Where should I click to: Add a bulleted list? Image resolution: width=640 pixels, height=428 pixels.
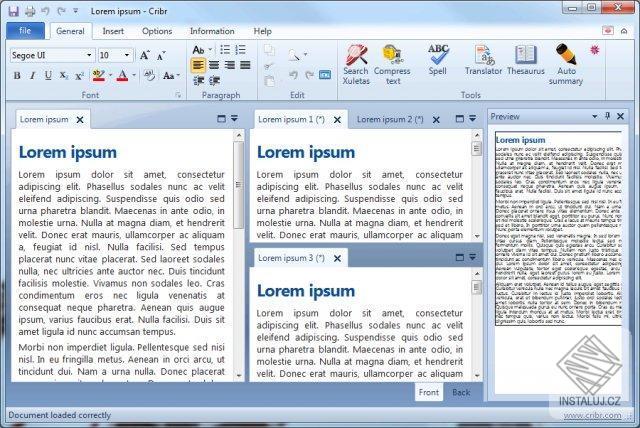(225, 50)
